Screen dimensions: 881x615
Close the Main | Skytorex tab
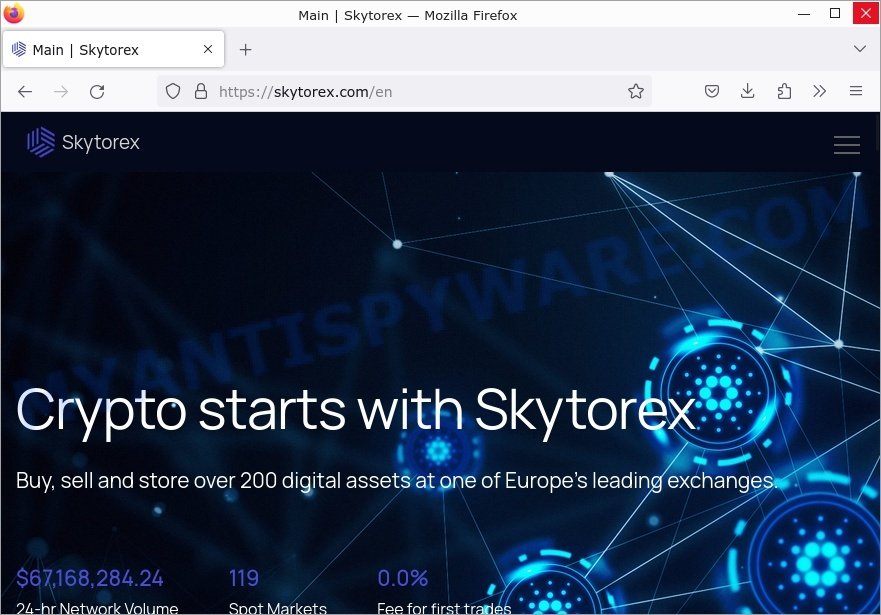click(208, 49)
